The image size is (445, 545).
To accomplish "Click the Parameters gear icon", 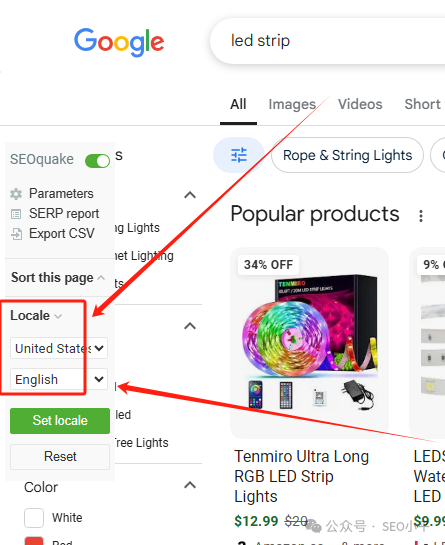I will [x=16, y=194].
